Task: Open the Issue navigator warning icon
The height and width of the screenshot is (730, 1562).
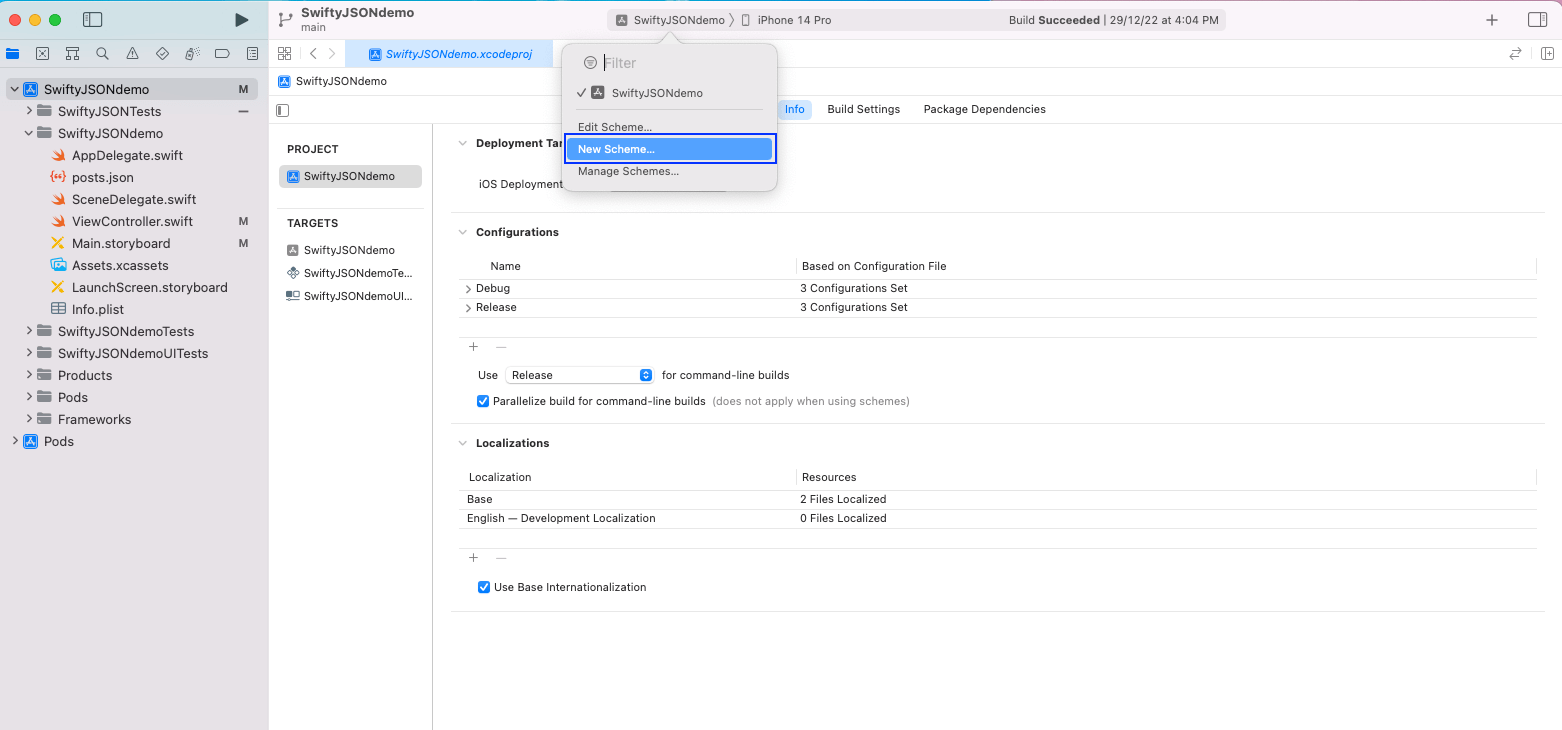Action: tap(132, 54)
